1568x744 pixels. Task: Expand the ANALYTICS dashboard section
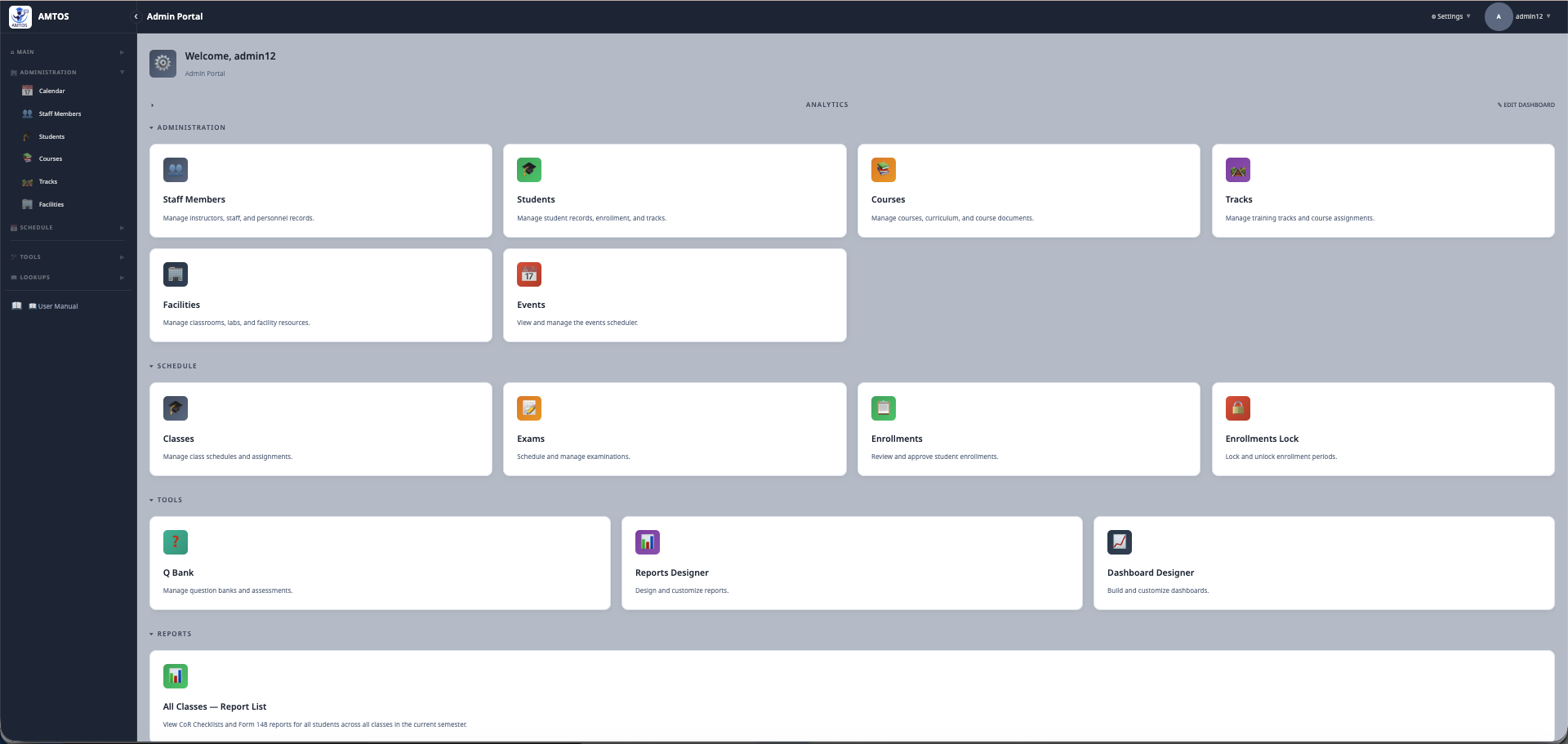[153, 105]
